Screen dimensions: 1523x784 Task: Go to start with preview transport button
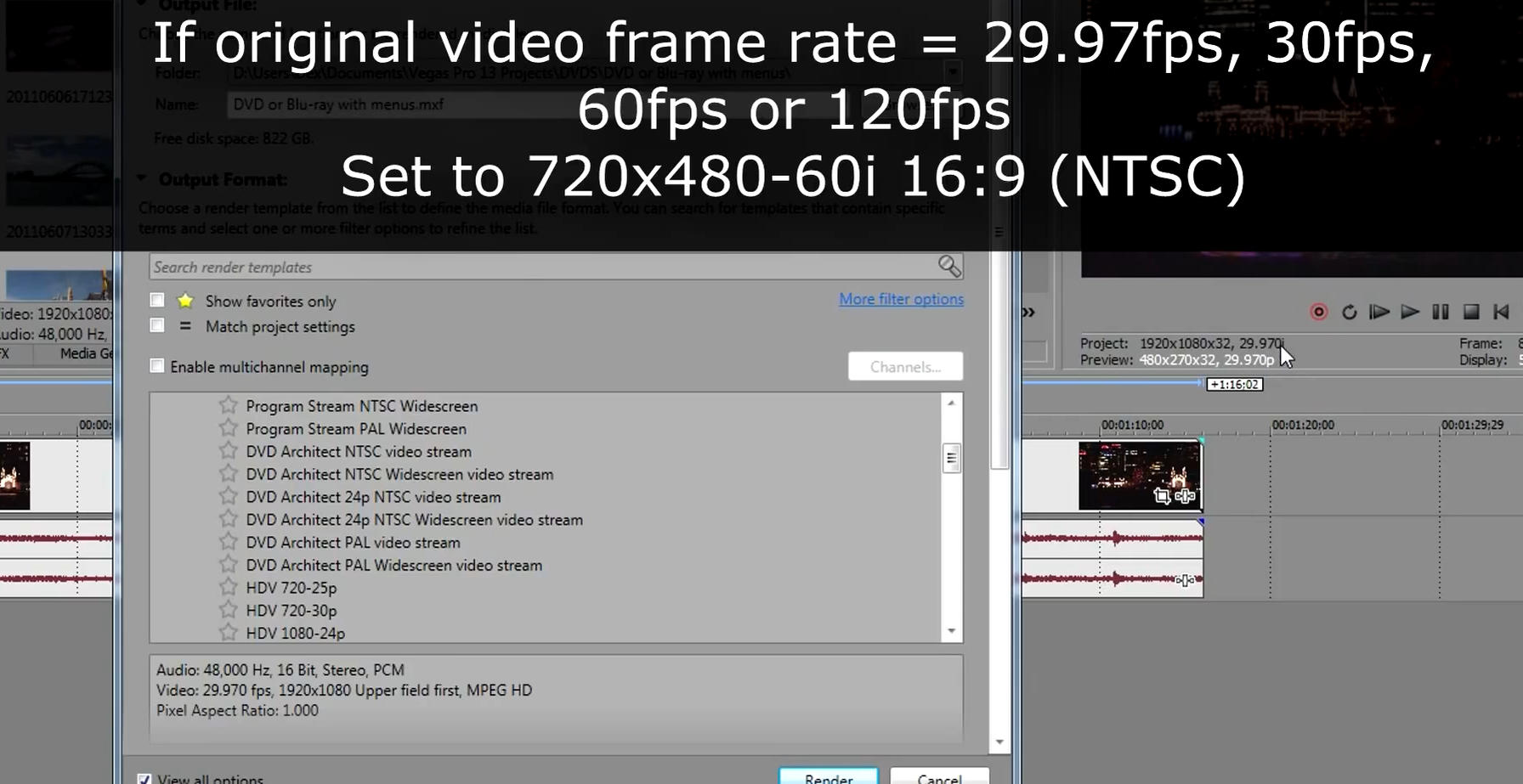[x=1502, y=312]
